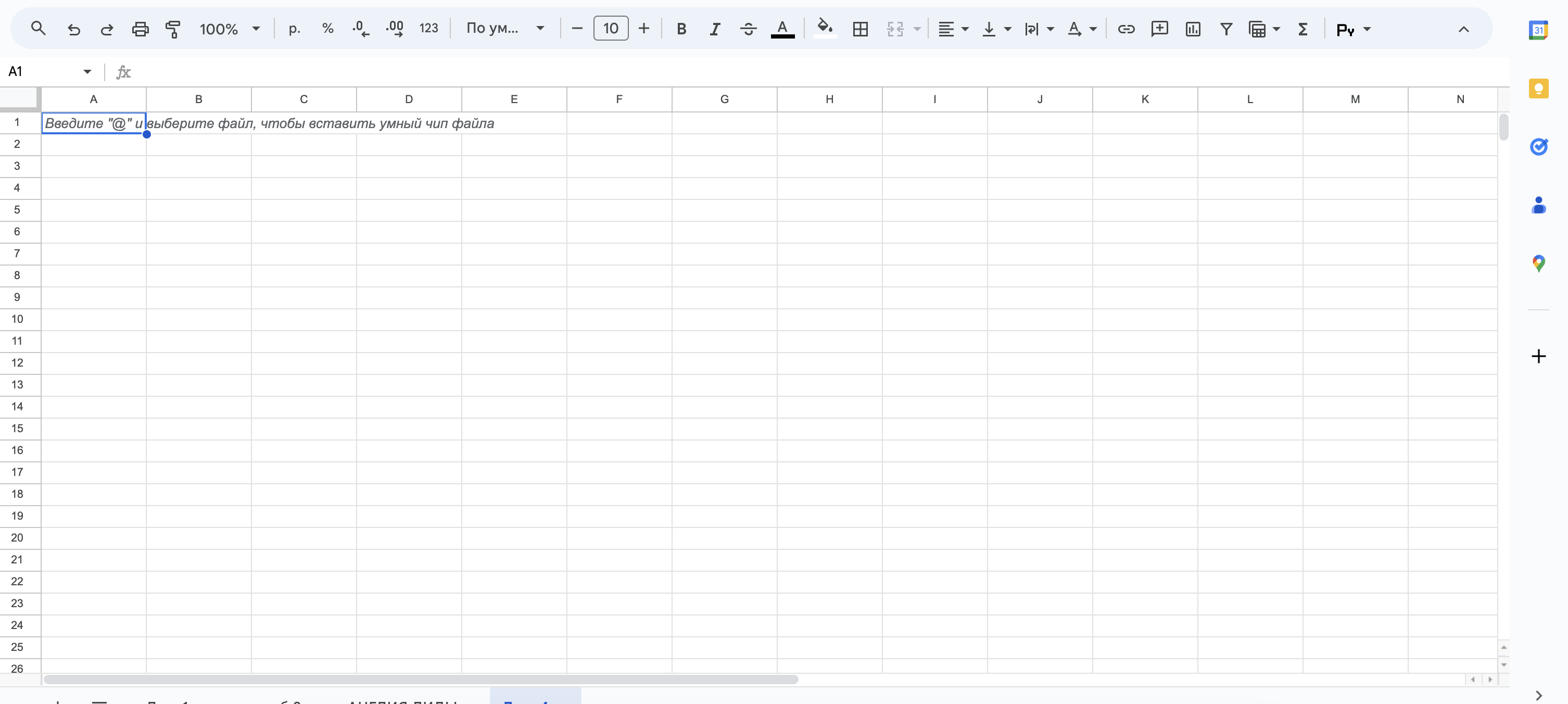Screen dimensions: 1568x704
Task: Insert a link with the chain icon
Action: (x=1126, y=29)
